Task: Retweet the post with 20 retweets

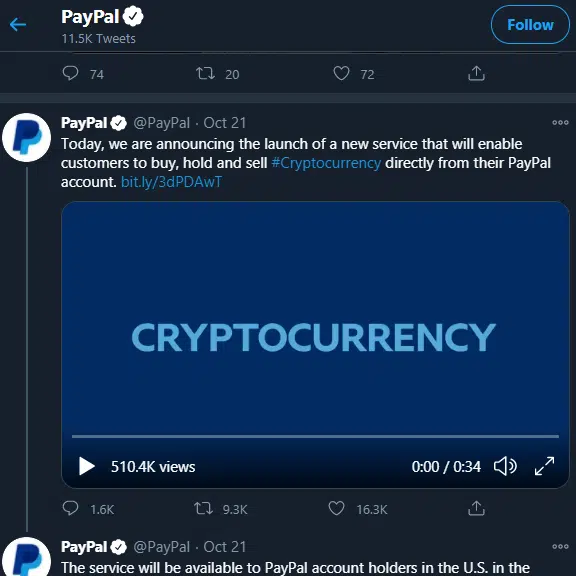Action: [x=205, y=73]
